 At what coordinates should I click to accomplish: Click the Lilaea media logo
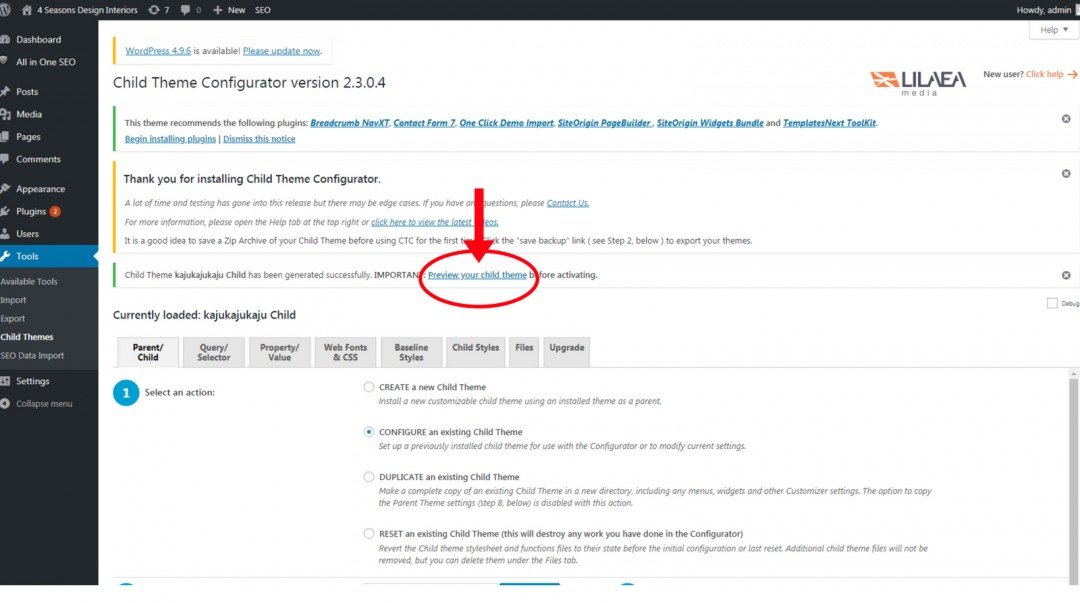(917, 82)
